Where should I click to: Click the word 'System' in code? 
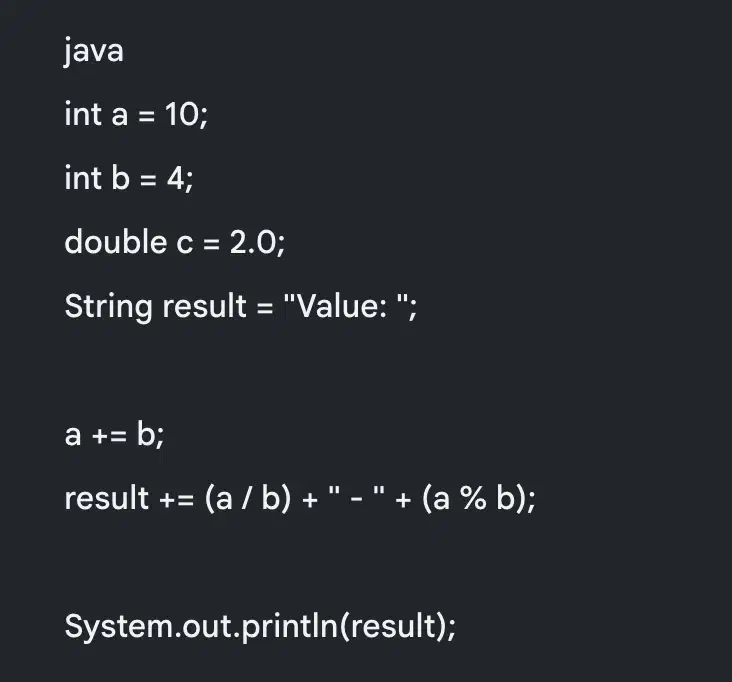(x=119, y=627)
